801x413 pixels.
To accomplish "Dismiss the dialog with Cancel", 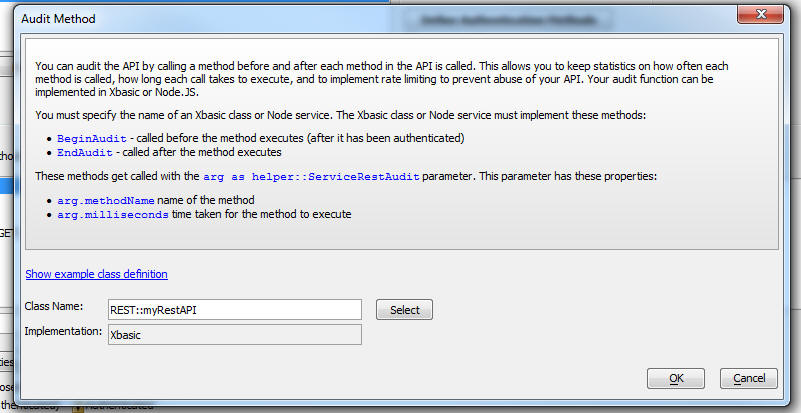I will 749,378.
